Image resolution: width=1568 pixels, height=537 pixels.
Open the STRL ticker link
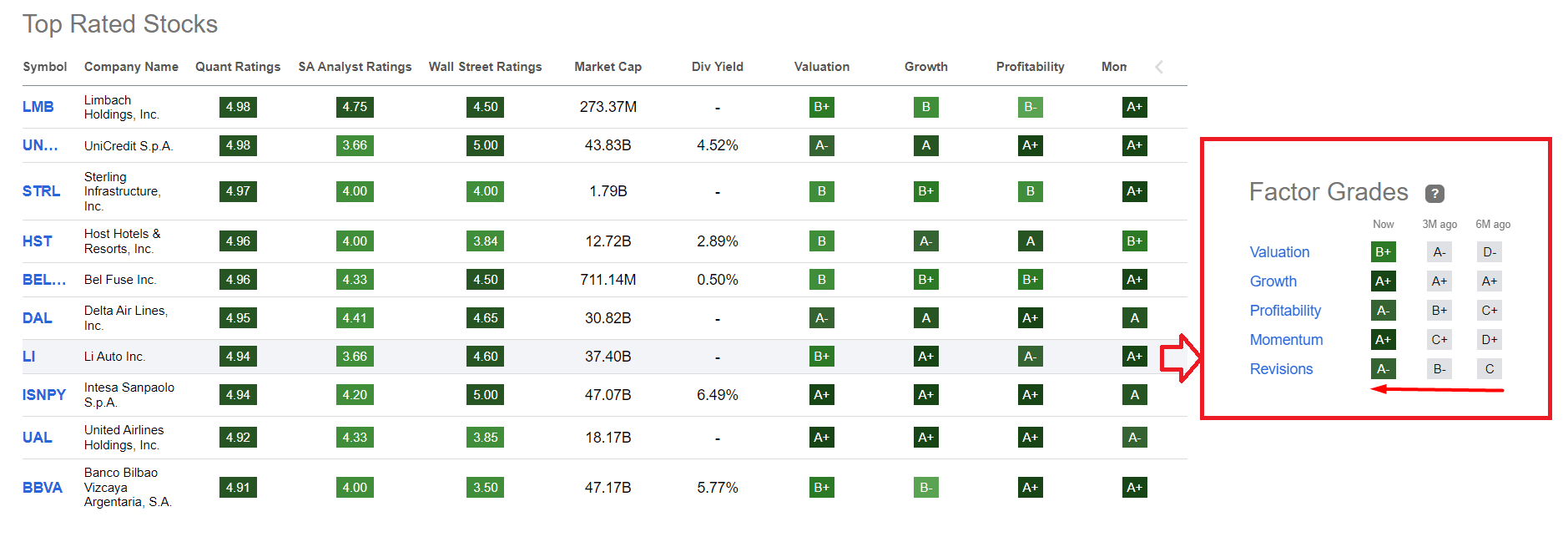42,191
